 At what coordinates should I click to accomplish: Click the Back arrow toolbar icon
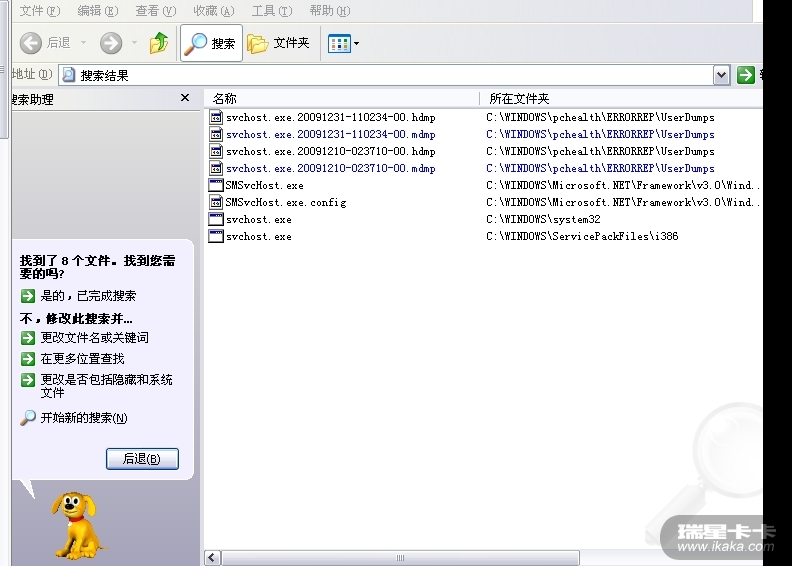pos(31,43)
